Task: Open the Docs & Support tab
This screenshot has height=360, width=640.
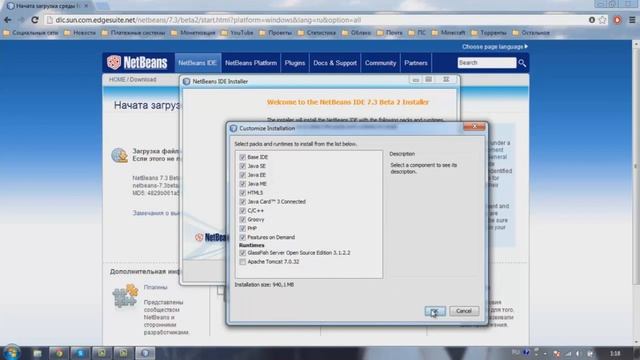Action: click(335, 63)
